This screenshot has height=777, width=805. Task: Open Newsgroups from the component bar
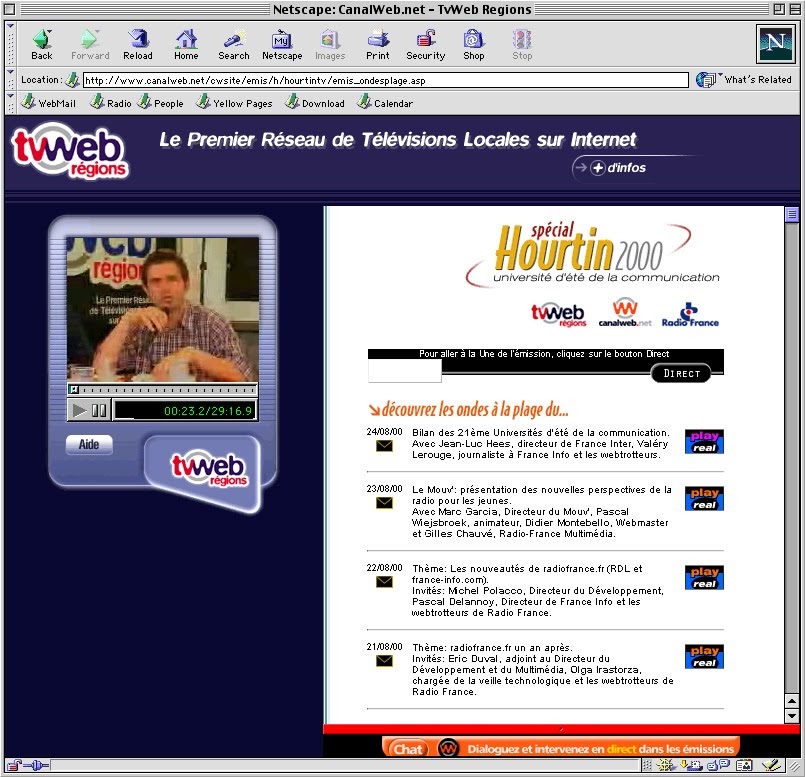click(x=718, y=765)
